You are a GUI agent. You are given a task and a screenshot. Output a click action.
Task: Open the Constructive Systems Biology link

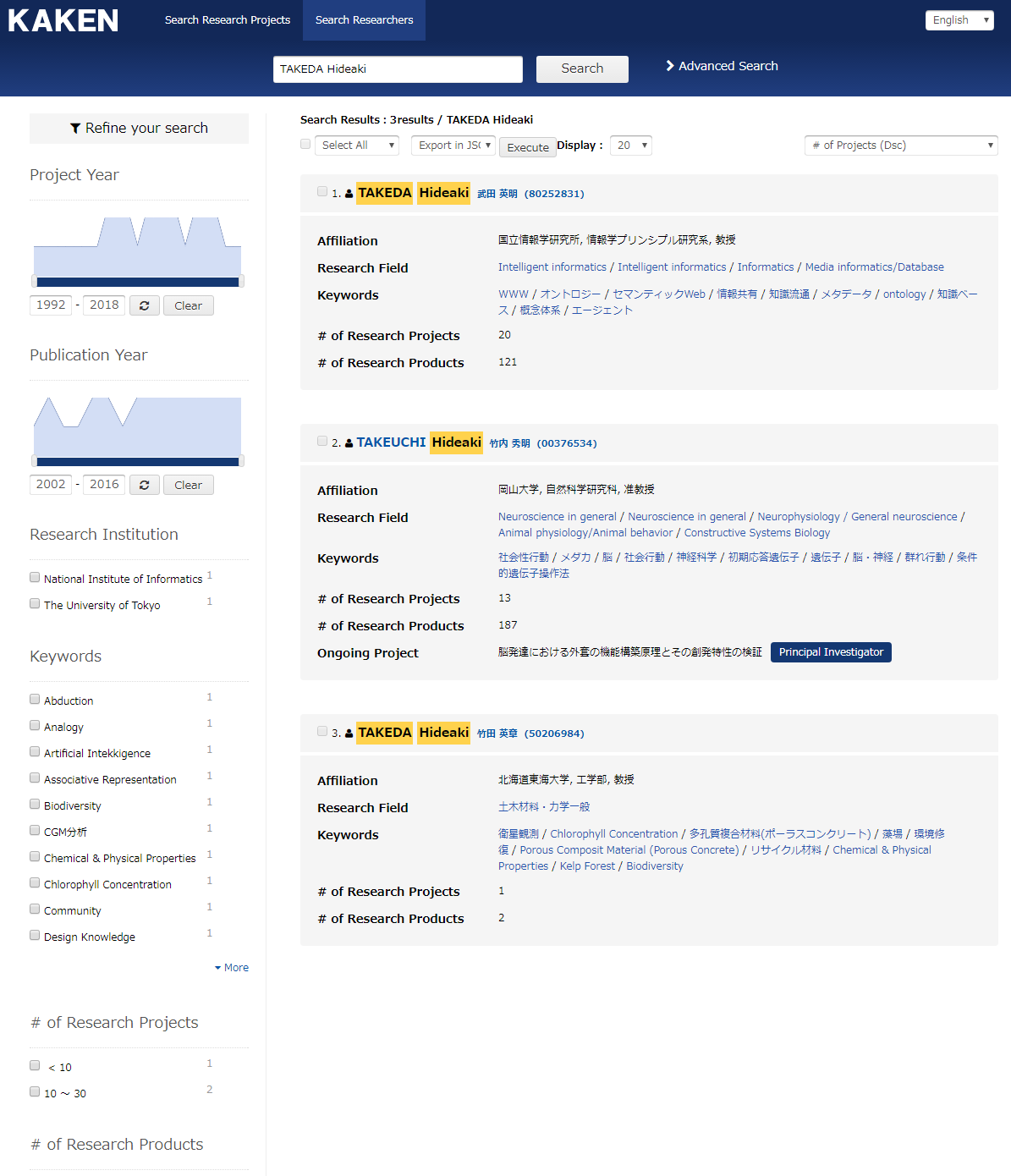click(x=757, y=533)
